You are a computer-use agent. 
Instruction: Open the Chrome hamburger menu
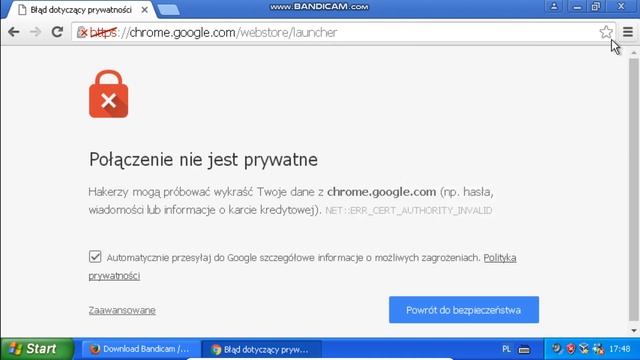628,32
